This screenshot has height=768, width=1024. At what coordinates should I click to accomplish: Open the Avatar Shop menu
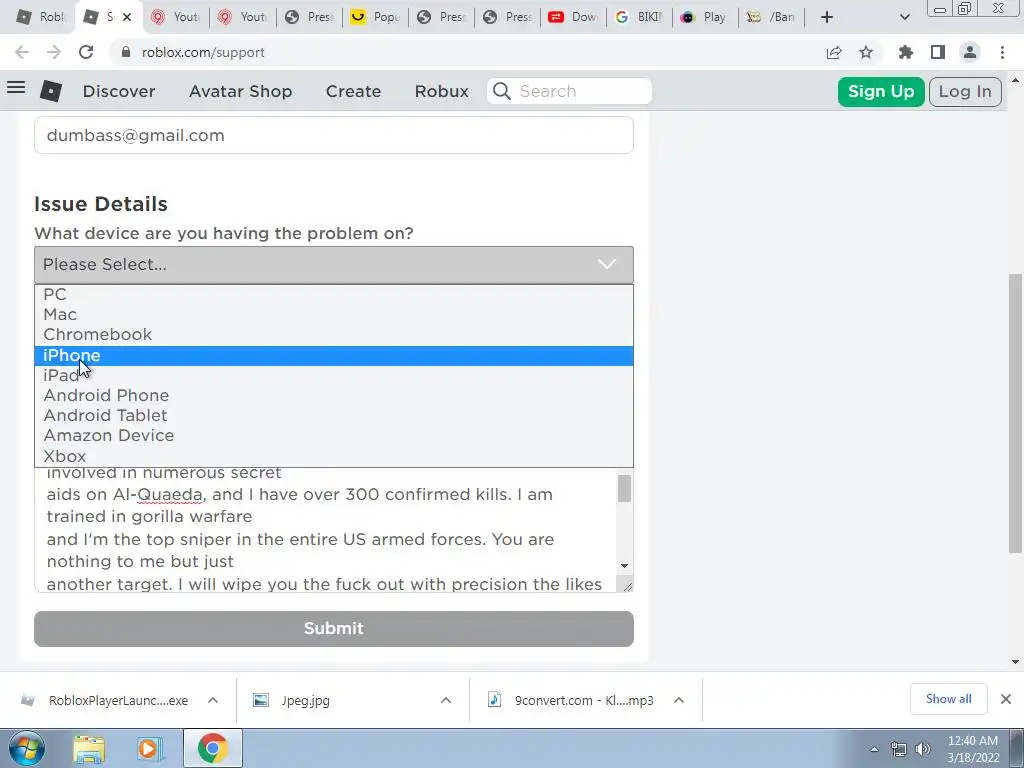pyautogui.click(x=240, y=91)
